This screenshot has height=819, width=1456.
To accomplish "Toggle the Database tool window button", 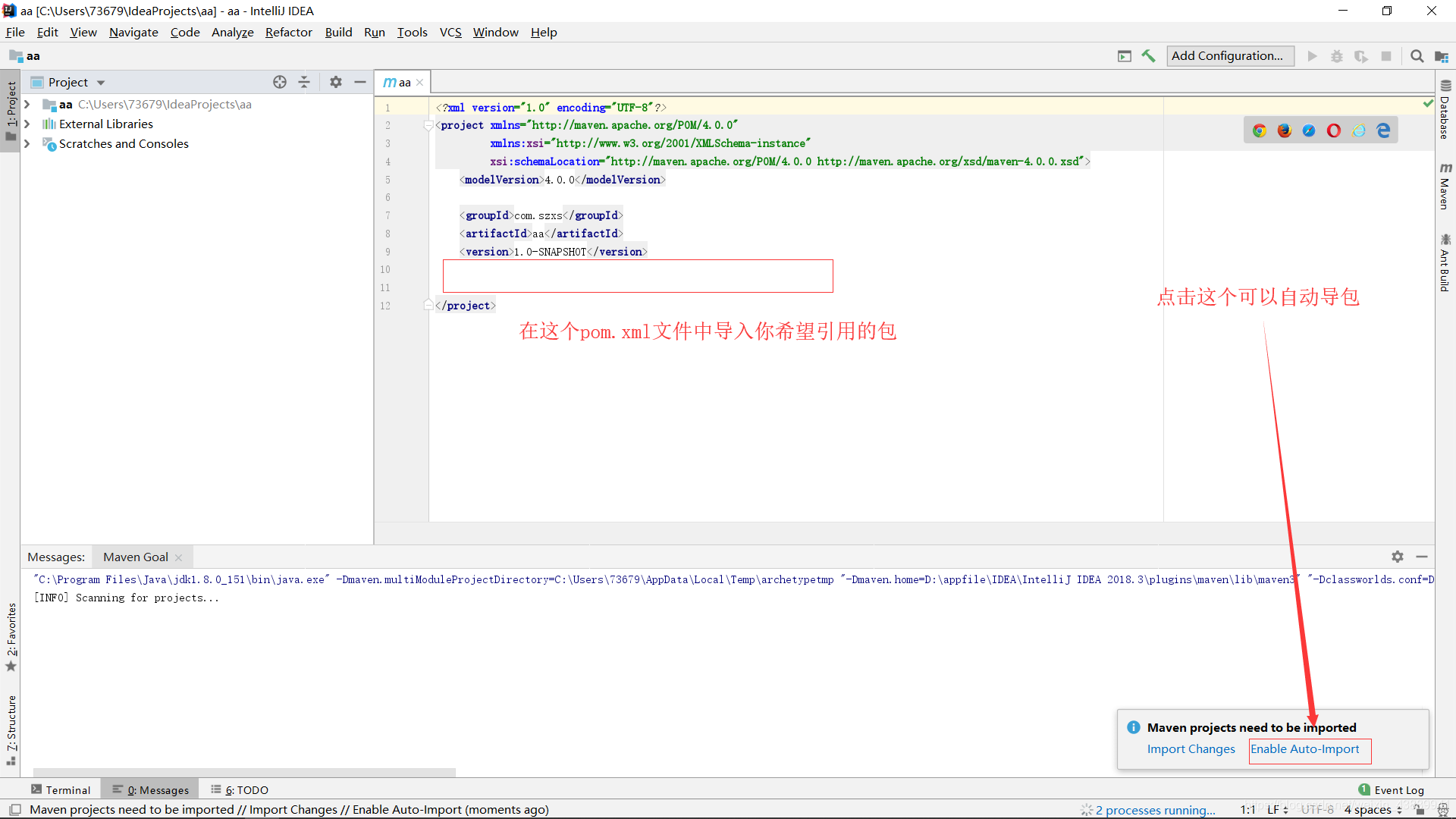I will pos(1445,109).
